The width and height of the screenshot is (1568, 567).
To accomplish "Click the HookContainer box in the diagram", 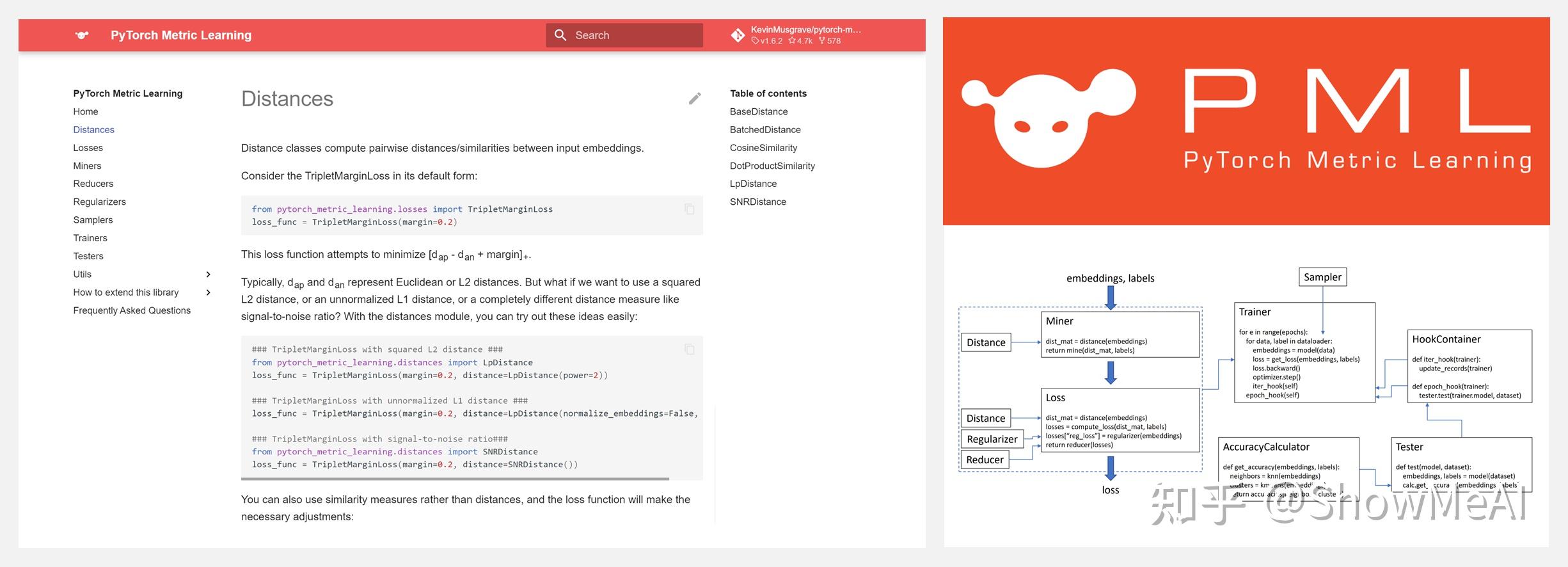I will point(1469,366).
